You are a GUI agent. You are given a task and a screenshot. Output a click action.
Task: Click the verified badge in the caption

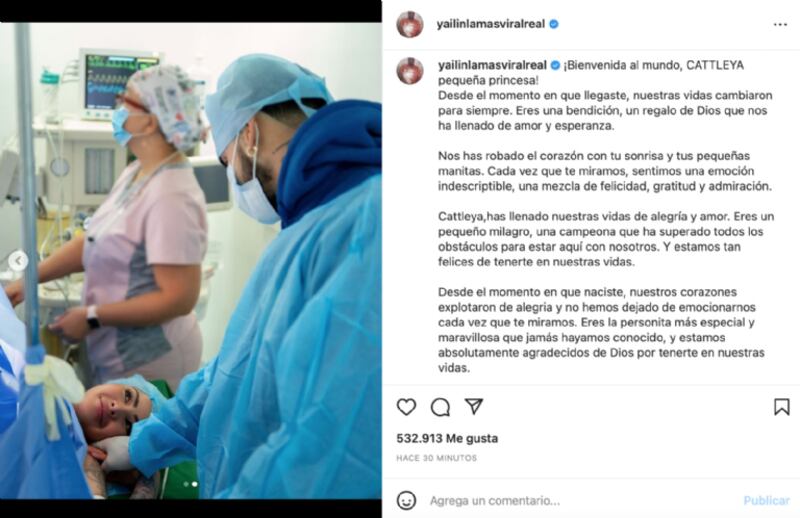[x=556, y=65]
